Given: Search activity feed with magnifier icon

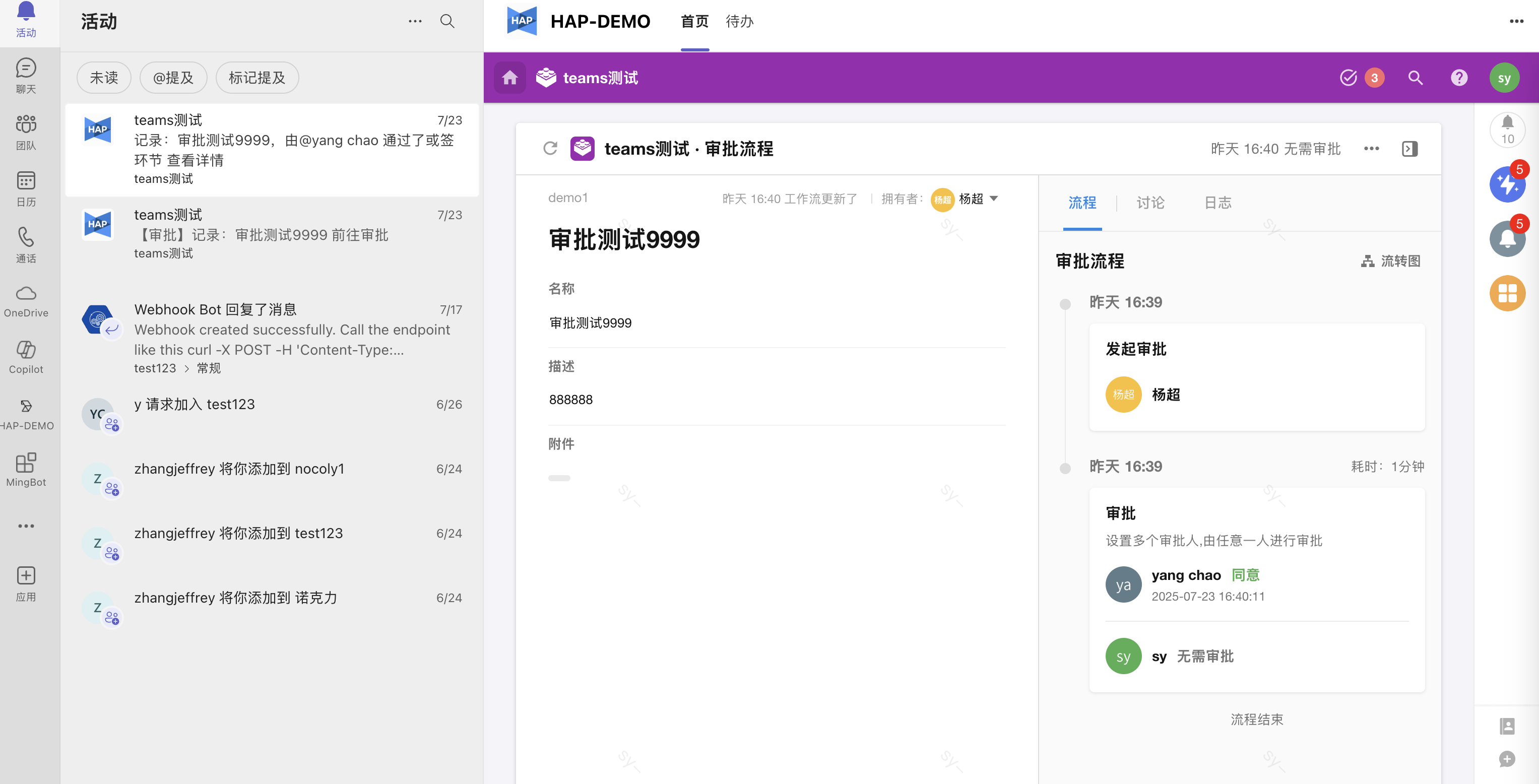Looking at the screenshot, I should point(447,22).
